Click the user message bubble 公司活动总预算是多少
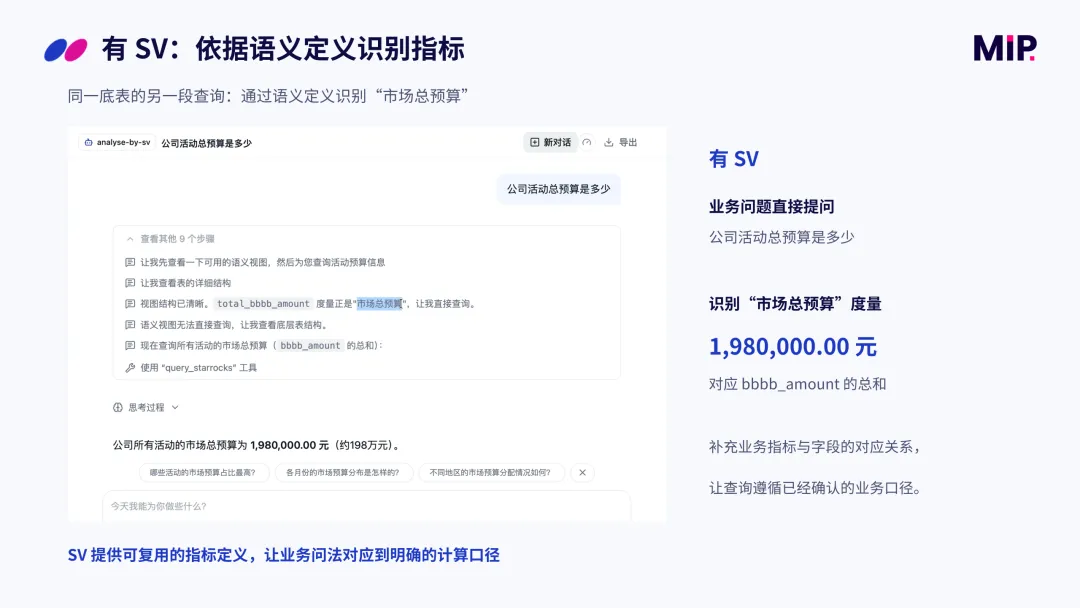The width and height of the screenshot is (1080, 608). click(559, 189)
